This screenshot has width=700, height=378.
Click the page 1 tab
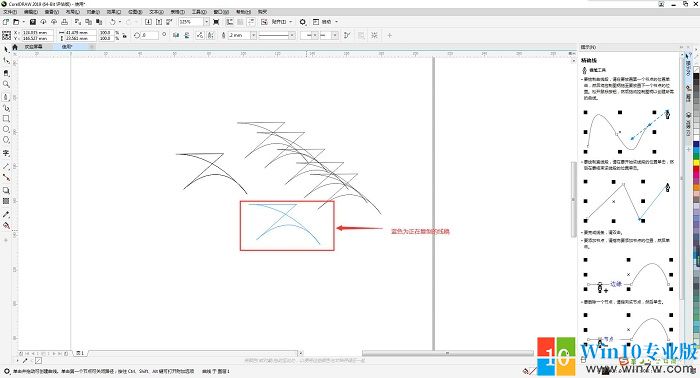click(x=80, y=353)
